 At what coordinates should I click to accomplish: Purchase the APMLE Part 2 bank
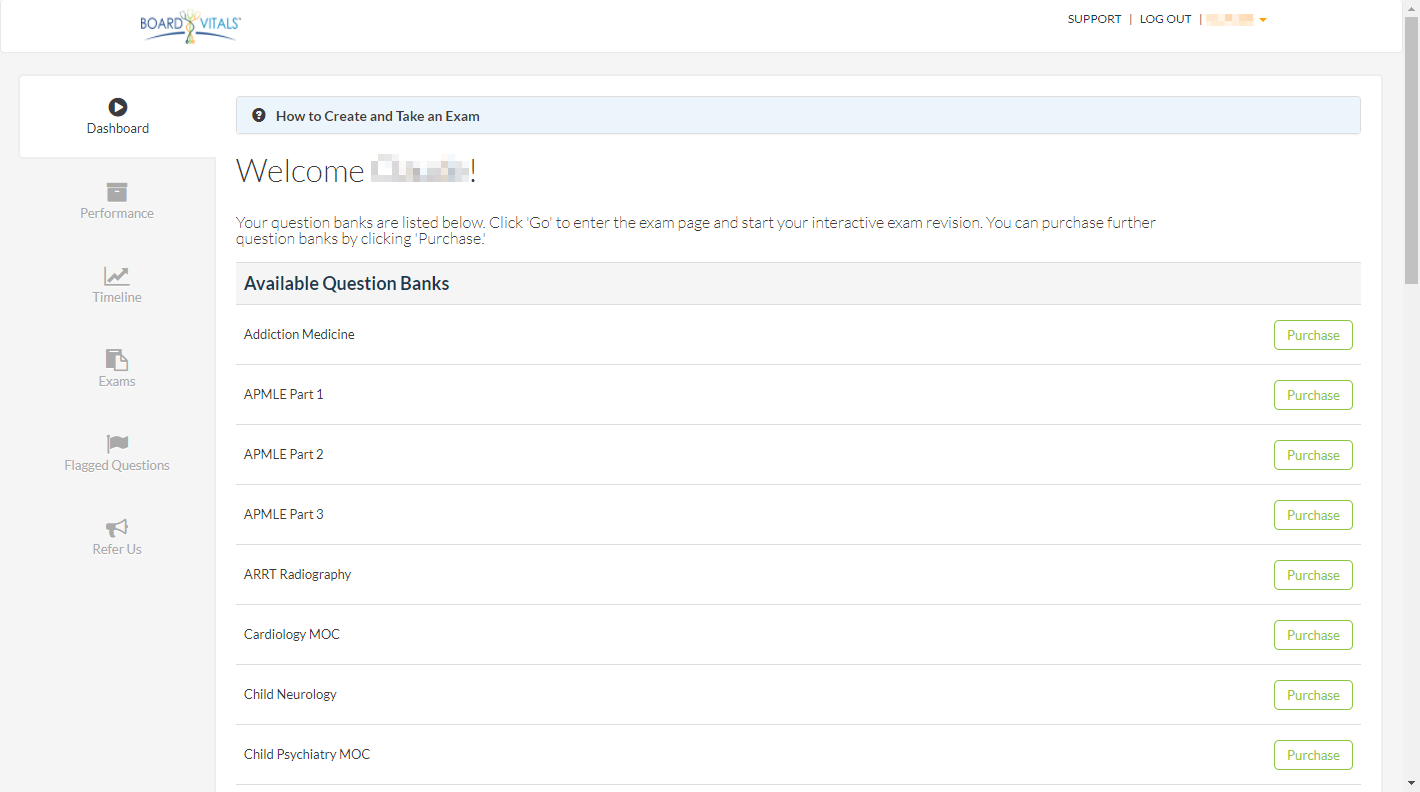pos(1313,455)
